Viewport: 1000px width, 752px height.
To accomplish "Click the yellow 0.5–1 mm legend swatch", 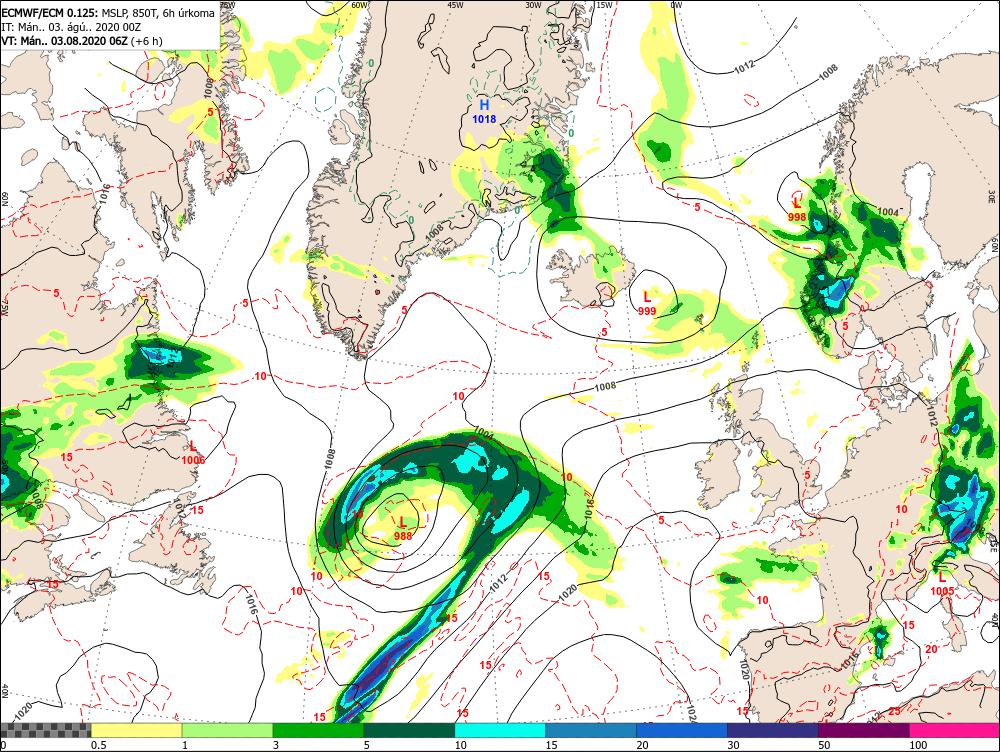I will [136, 730].
